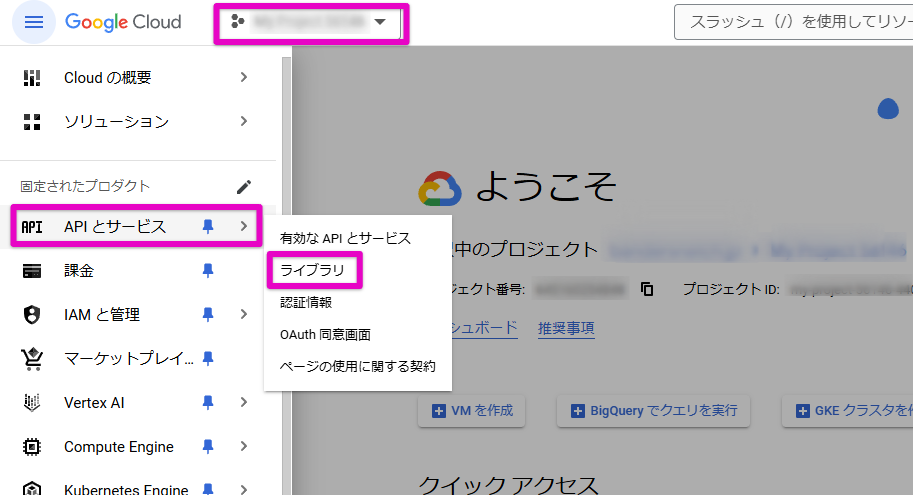Open the ダッシュボード link
This screenshot has height=495, width=913.
(484, 328)
